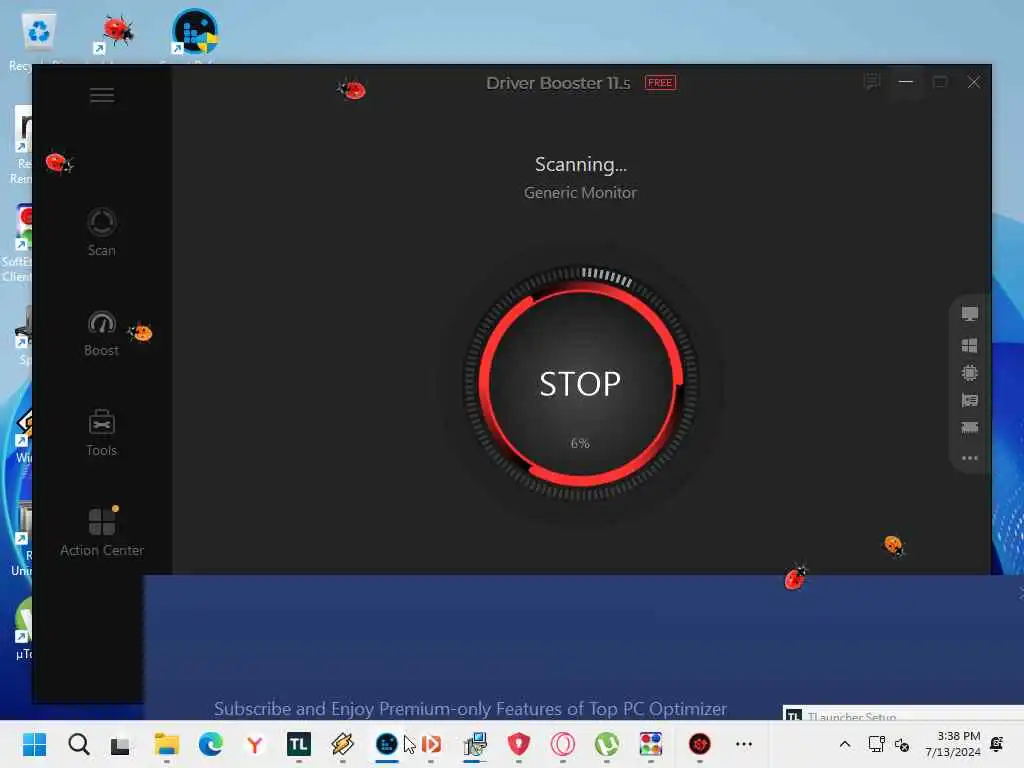Open taskbar Search

click(x=79, y=744)
